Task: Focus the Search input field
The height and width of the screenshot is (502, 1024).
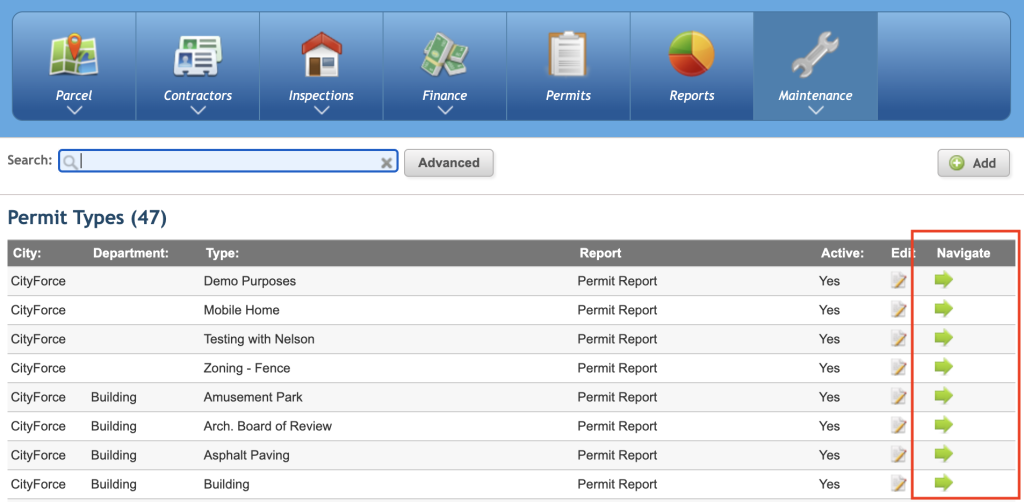Action: (x=229, y=162)
